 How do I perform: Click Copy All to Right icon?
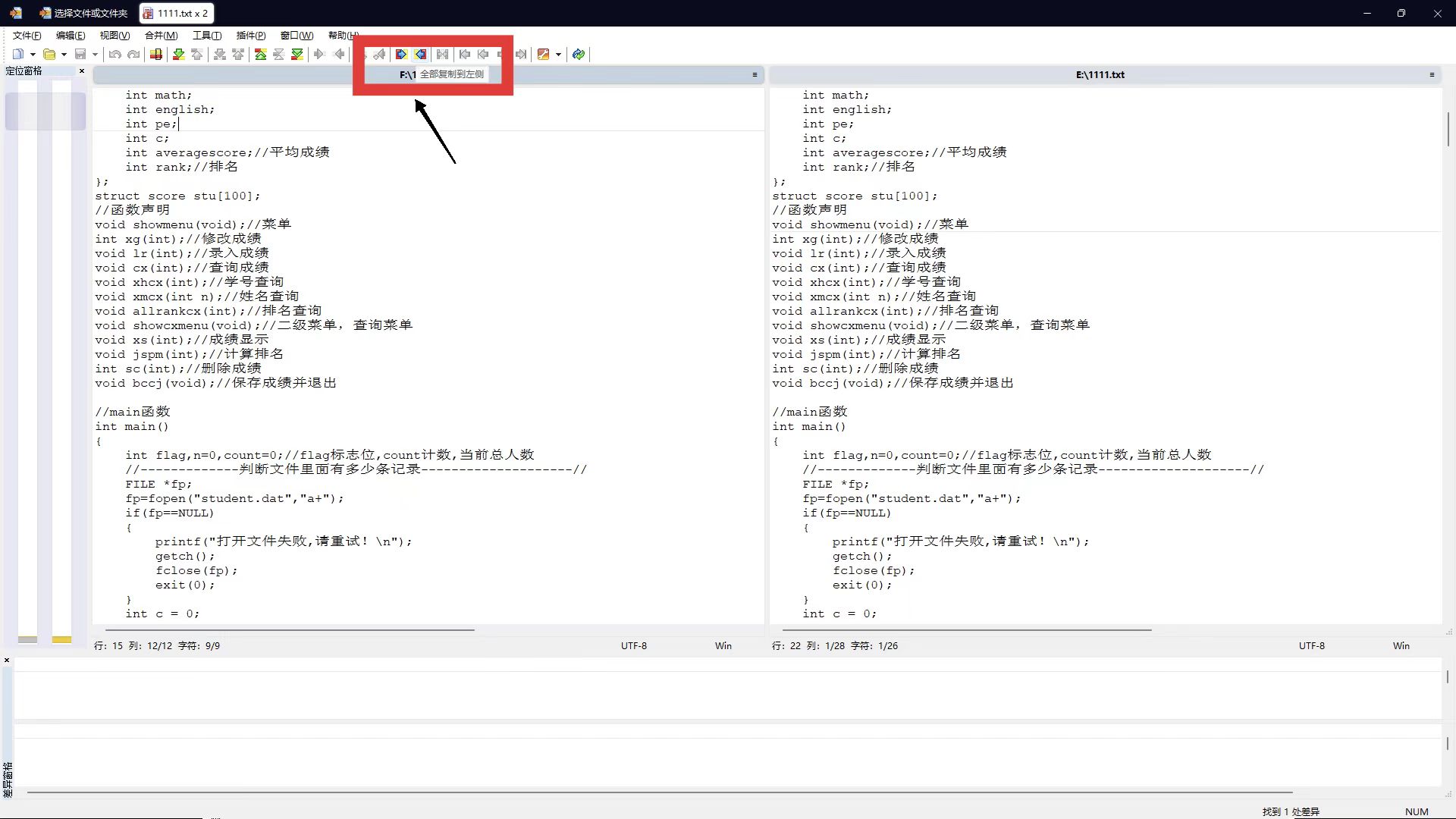click(x=401, y=54)
